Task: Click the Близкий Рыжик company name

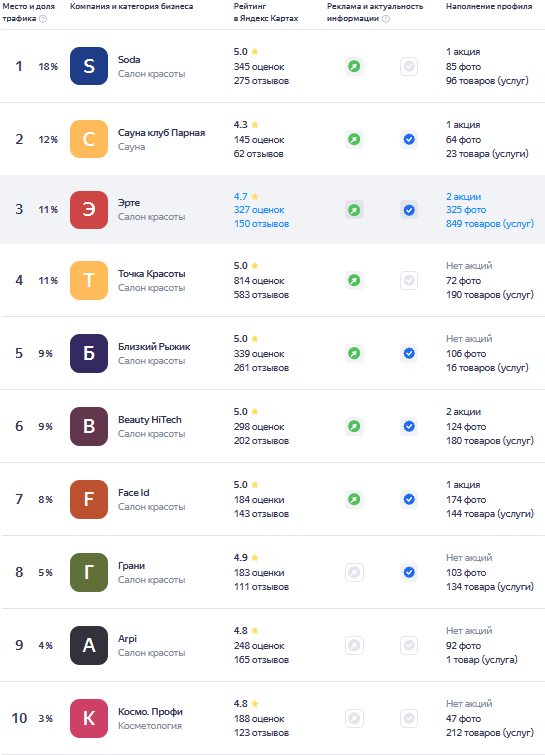Action: pyautogui.click(x=154, y=347)
